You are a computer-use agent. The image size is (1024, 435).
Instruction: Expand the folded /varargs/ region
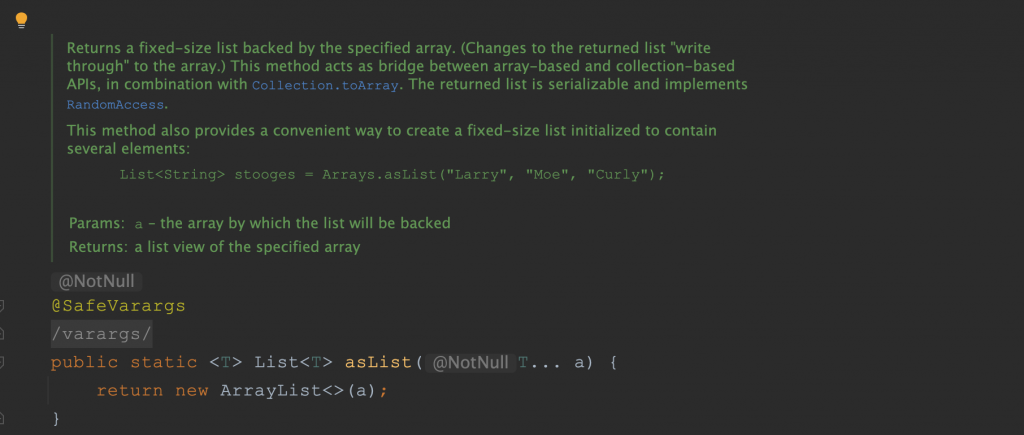tap(101, 334)
